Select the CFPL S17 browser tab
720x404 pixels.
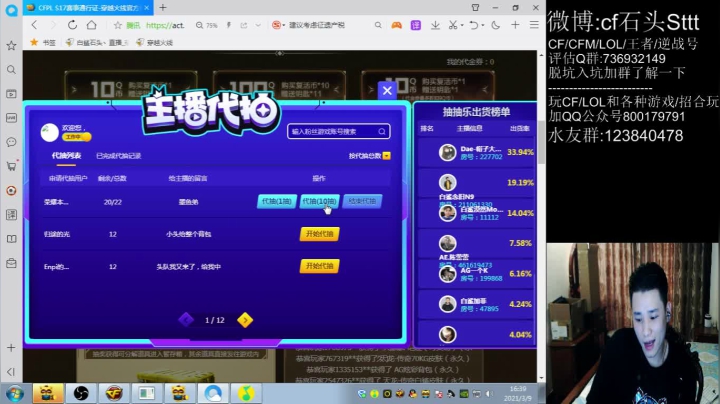pyautogui.click(x=87, y=8)
